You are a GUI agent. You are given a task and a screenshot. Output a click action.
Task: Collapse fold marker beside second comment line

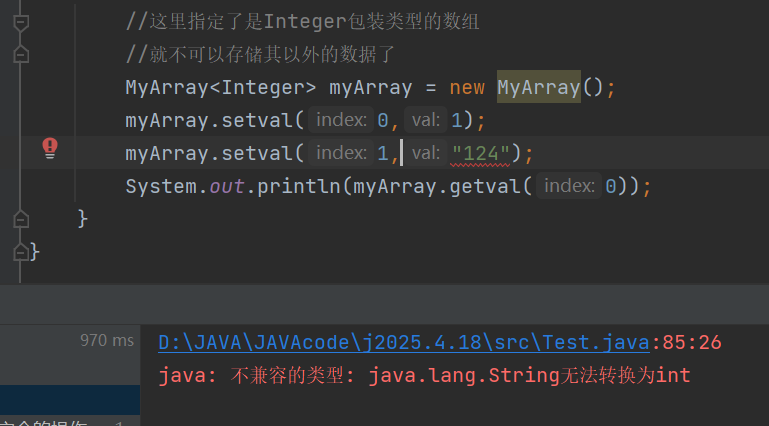click(21, 54)
